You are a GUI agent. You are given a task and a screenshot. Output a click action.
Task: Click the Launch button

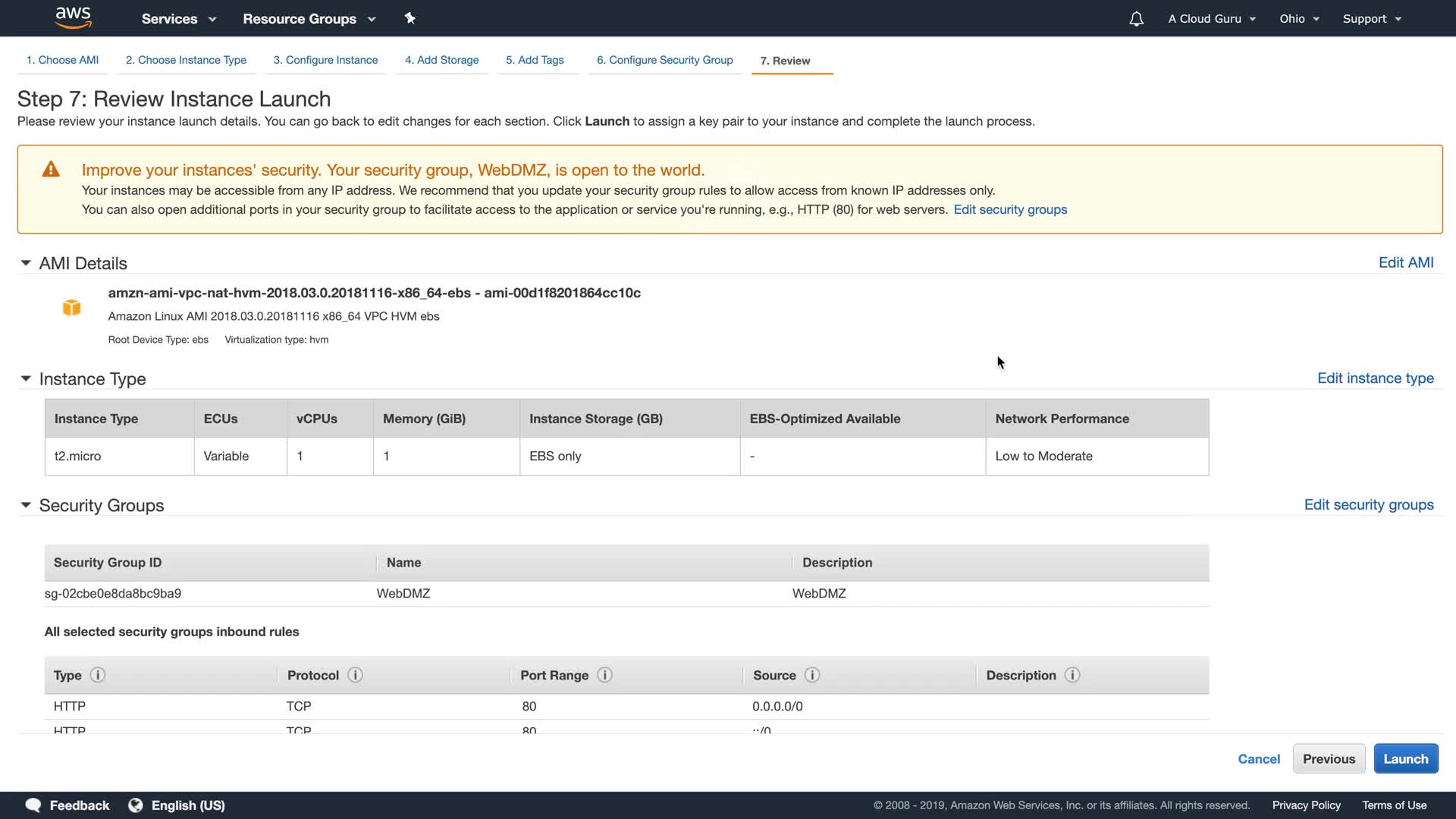click(1405, 759)
